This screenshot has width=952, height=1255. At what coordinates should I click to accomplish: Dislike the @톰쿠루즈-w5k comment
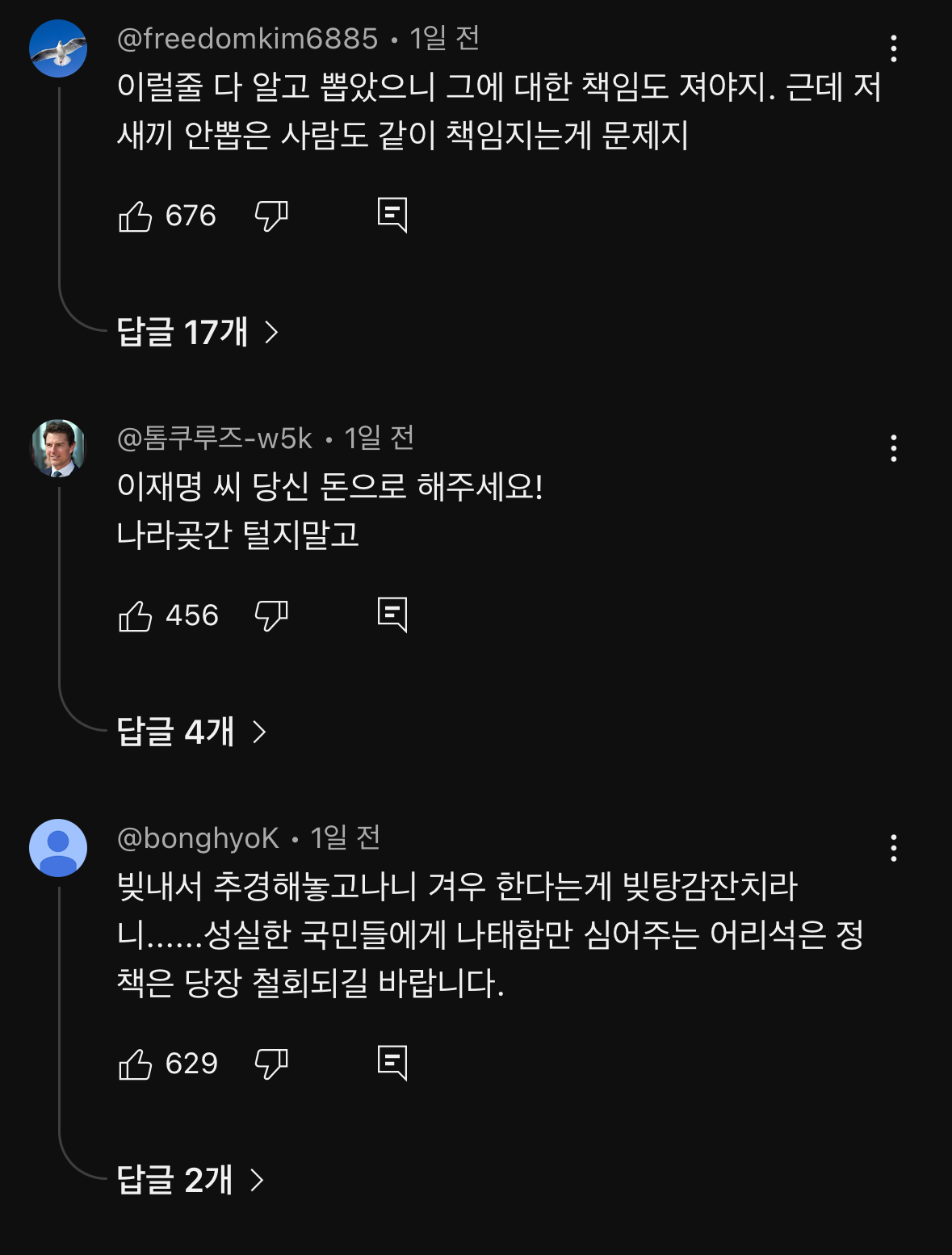[x=271, y=615]
